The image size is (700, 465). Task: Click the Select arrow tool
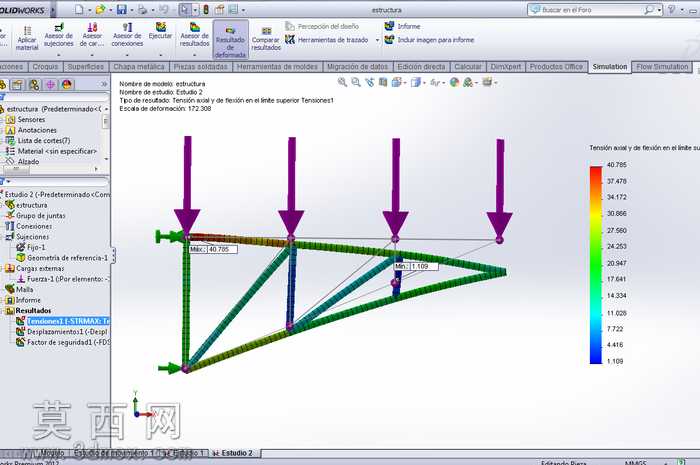tap(184, 9)
